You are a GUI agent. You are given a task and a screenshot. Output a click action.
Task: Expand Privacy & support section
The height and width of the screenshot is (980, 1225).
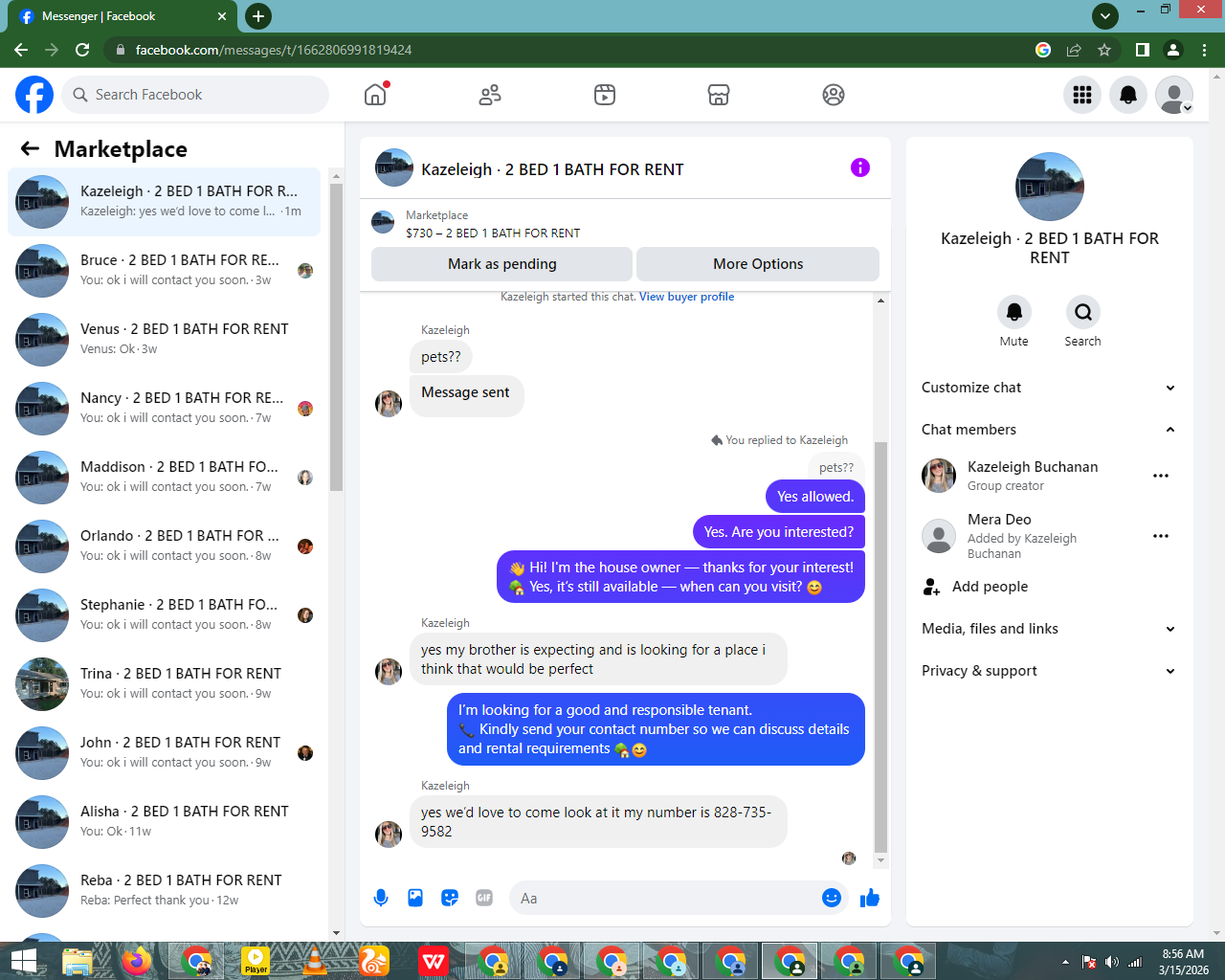point(1048,671)
